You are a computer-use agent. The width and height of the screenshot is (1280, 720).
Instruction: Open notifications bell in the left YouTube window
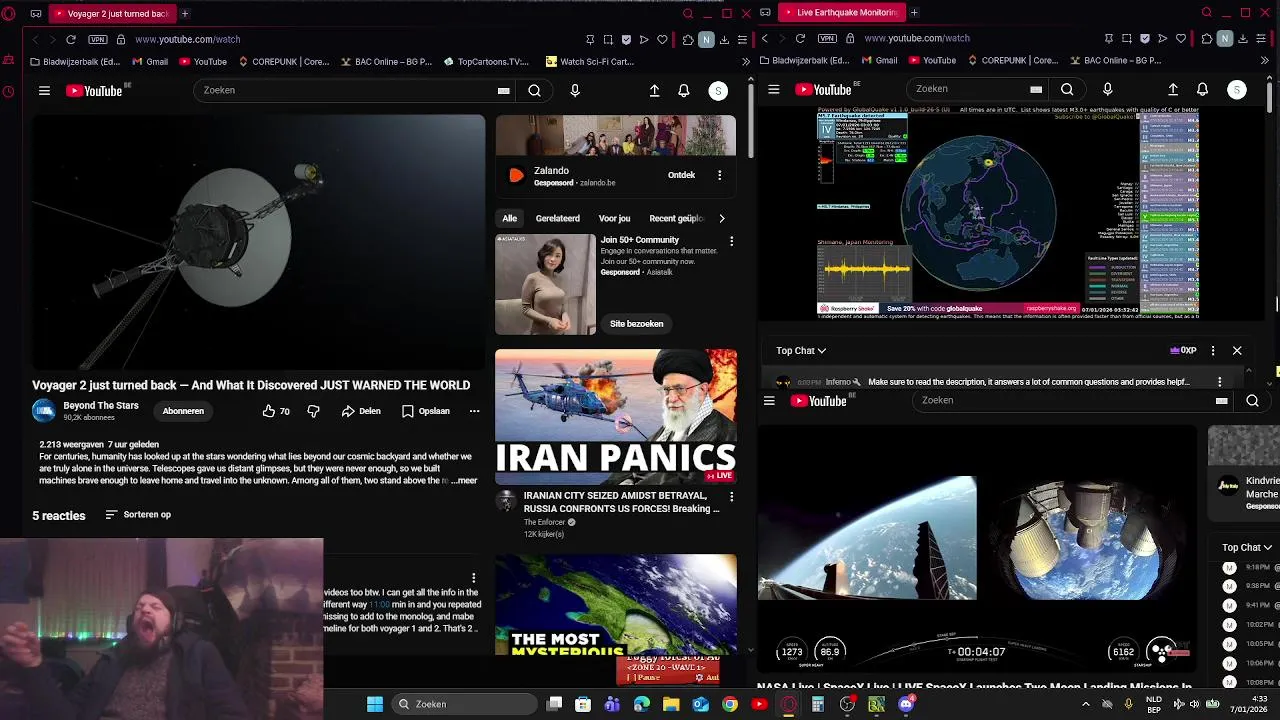click(x=684, y=91)
